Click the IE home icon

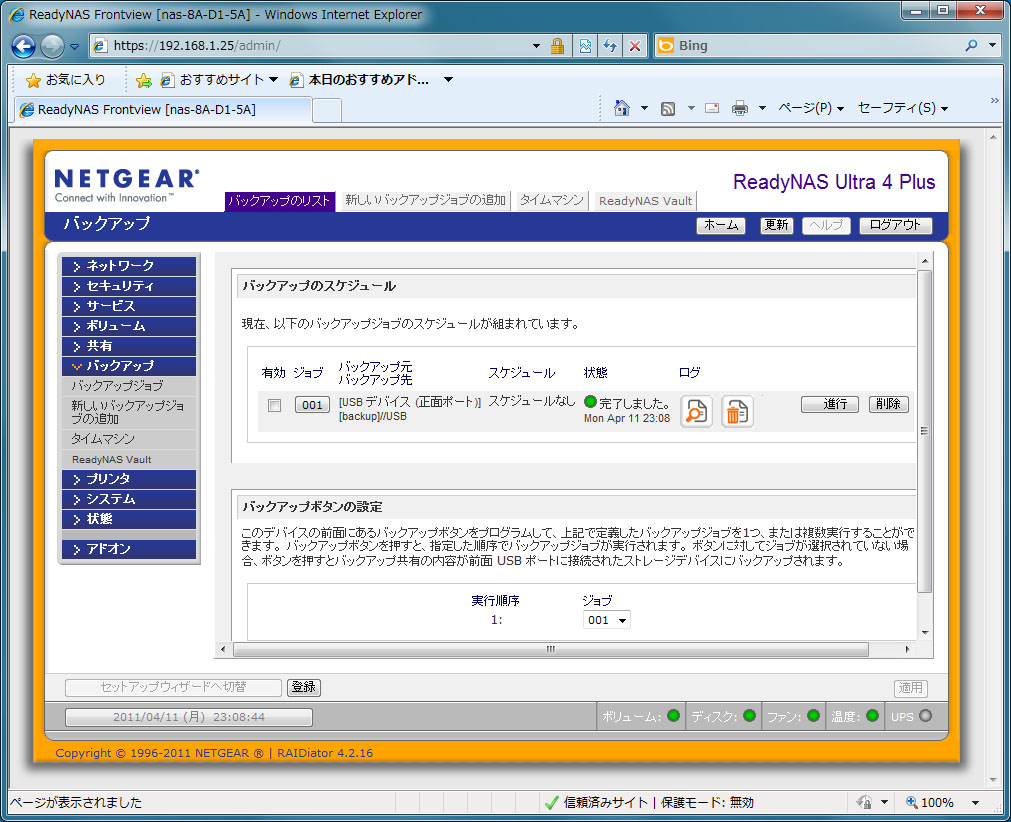(x=622, y=108)
